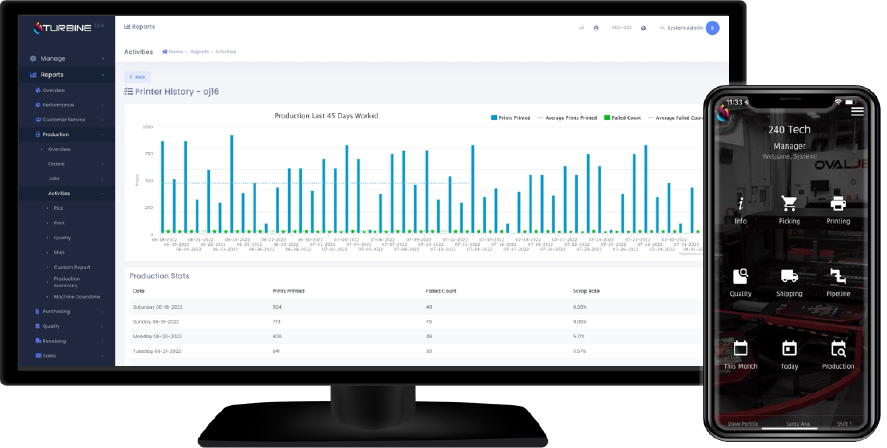Viewport: 887px width, 448px height.
Task: Open the phone hamburger menu
Action: click(x=857, y=112)
